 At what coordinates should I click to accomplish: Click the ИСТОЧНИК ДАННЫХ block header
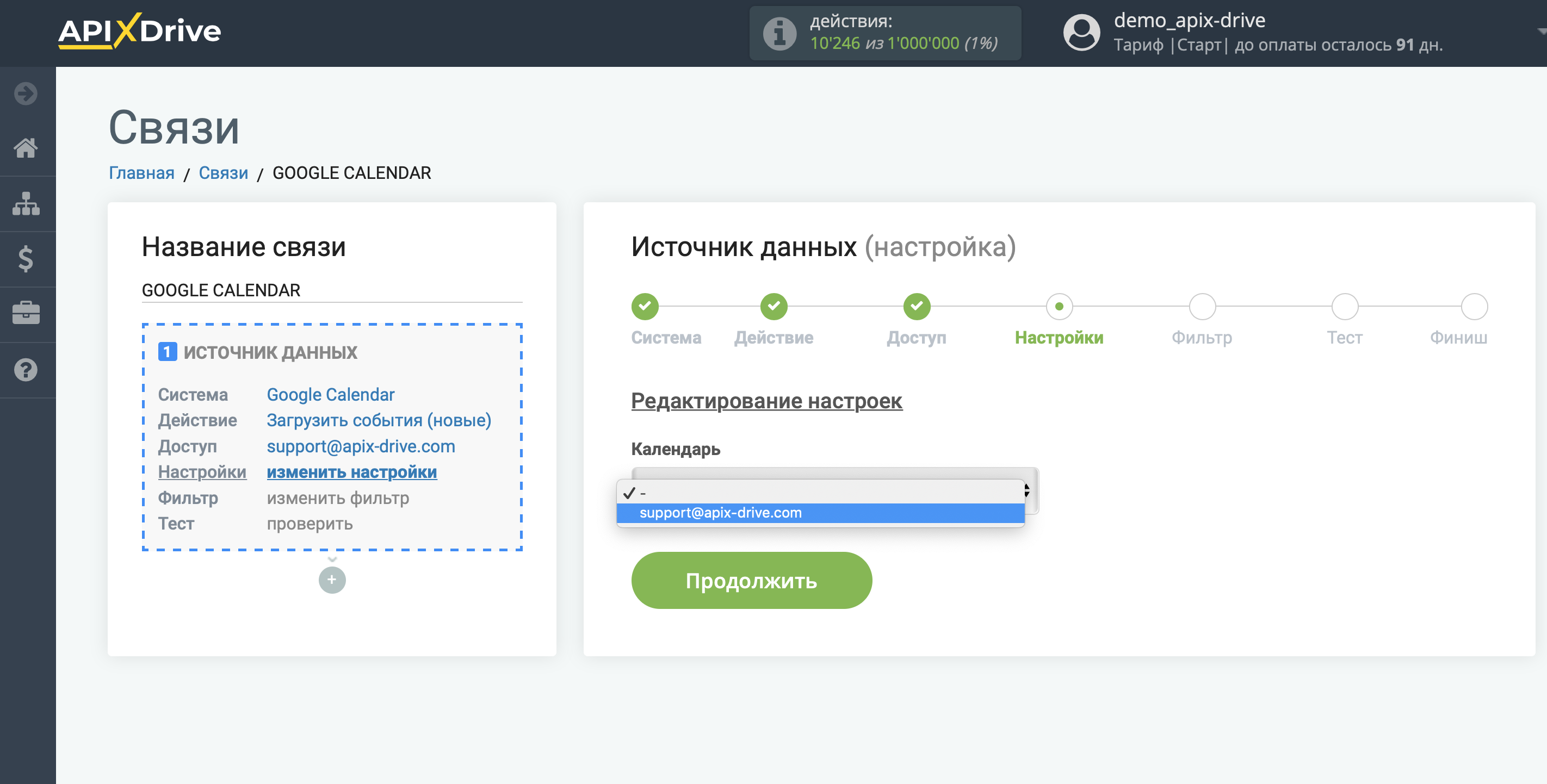pos(270,352)
